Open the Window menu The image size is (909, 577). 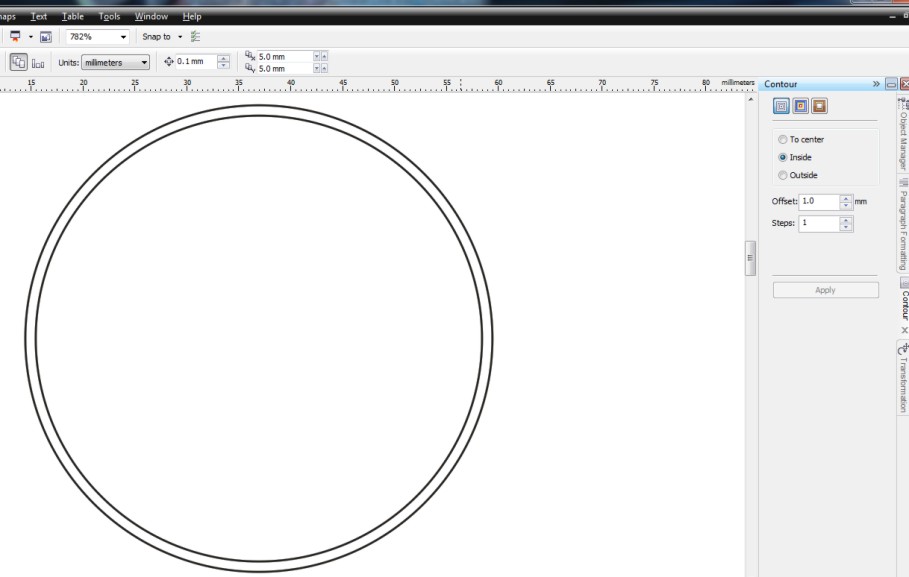click(x=151, y=16)
